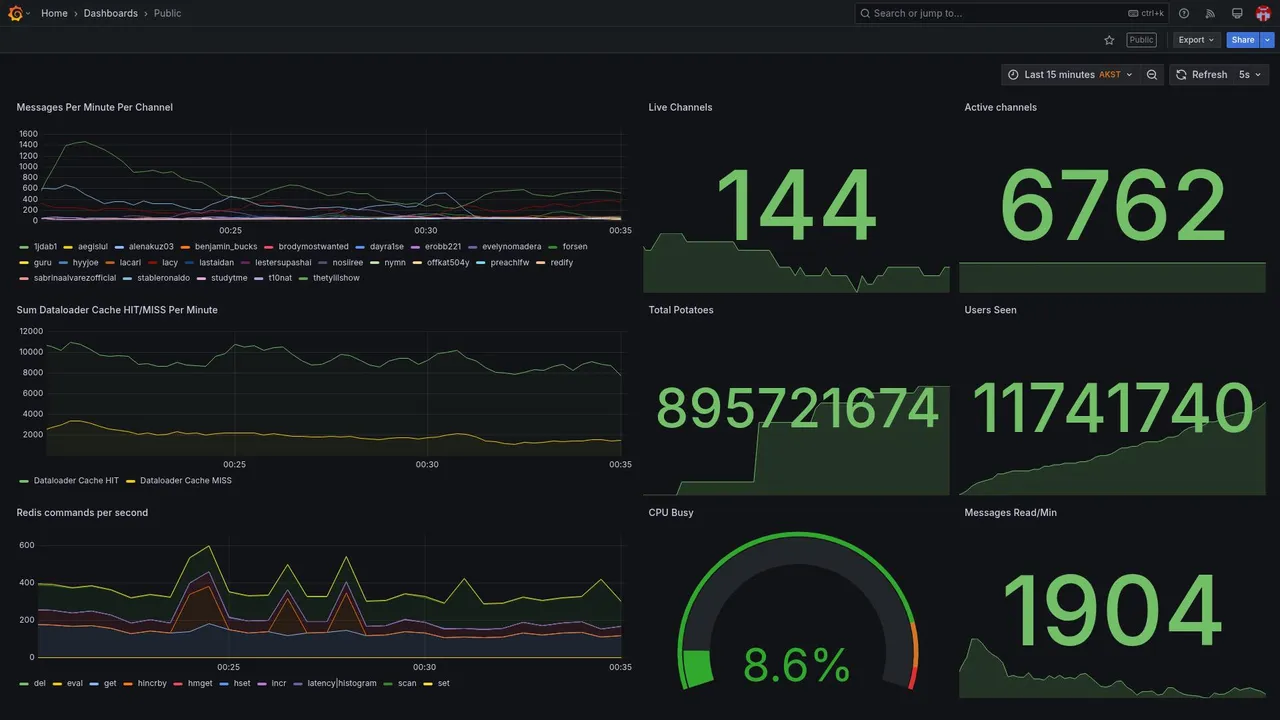Viewport: 1280px width, 720px height.
Task: Expand the 5s refresh interval dropdown
Action: pyautogui.click(x=1251, y=75)
